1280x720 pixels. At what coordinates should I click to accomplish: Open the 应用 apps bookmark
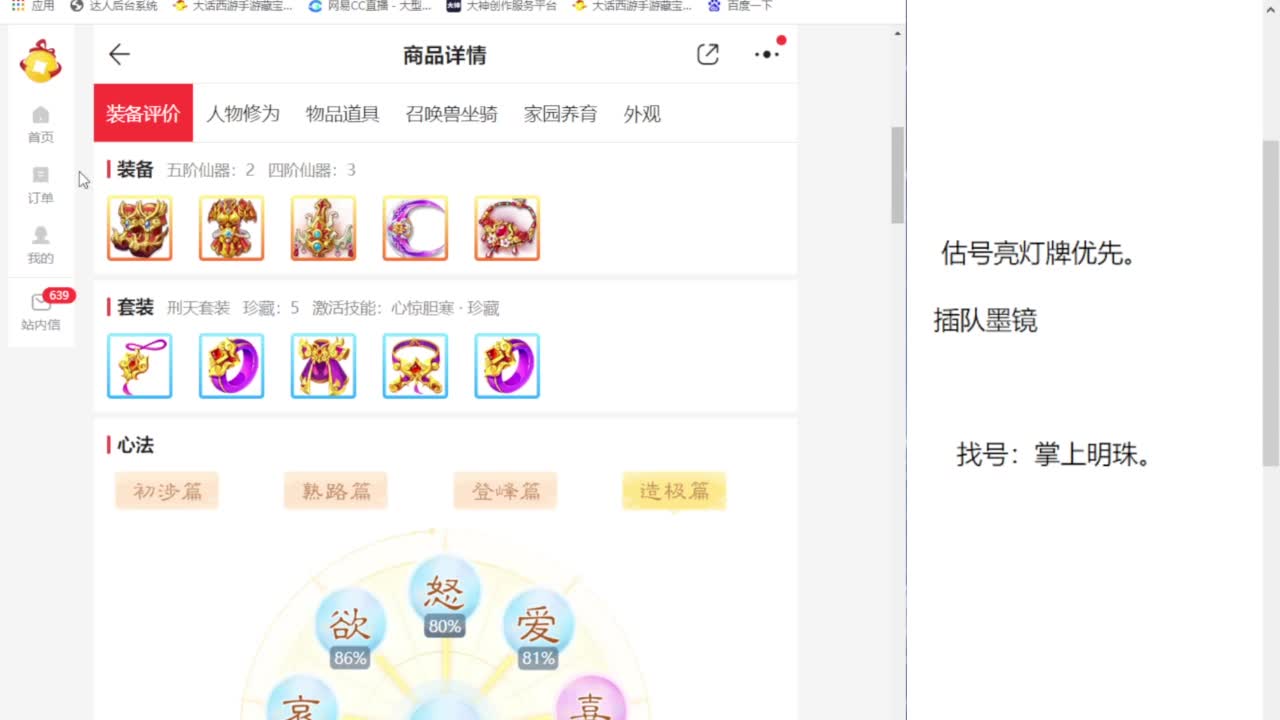coord(33,6)
